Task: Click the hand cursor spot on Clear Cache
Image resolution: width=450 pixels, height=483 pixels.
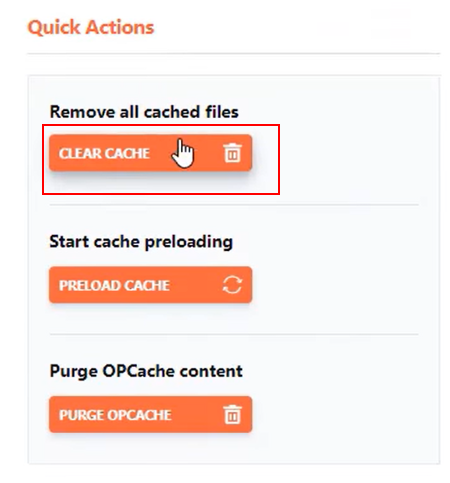Action: pos(182,154)
